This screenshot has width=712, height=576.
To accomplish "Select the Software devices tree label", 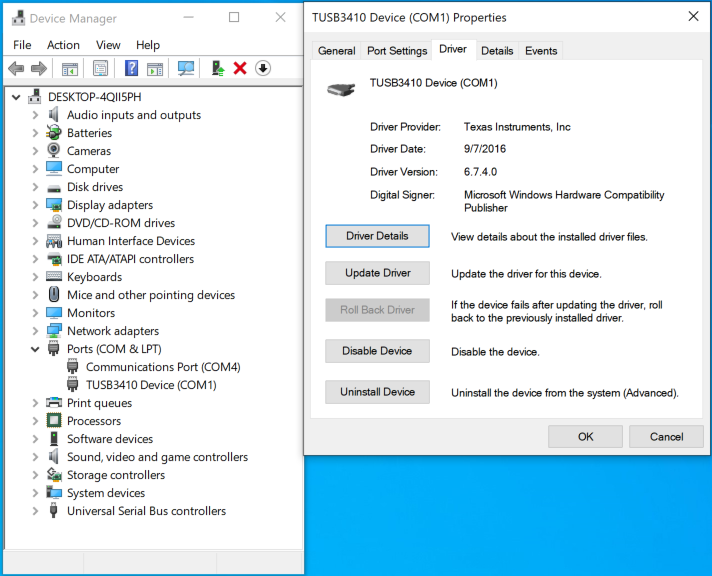I will pyautogui.click(x=110, y=439).
